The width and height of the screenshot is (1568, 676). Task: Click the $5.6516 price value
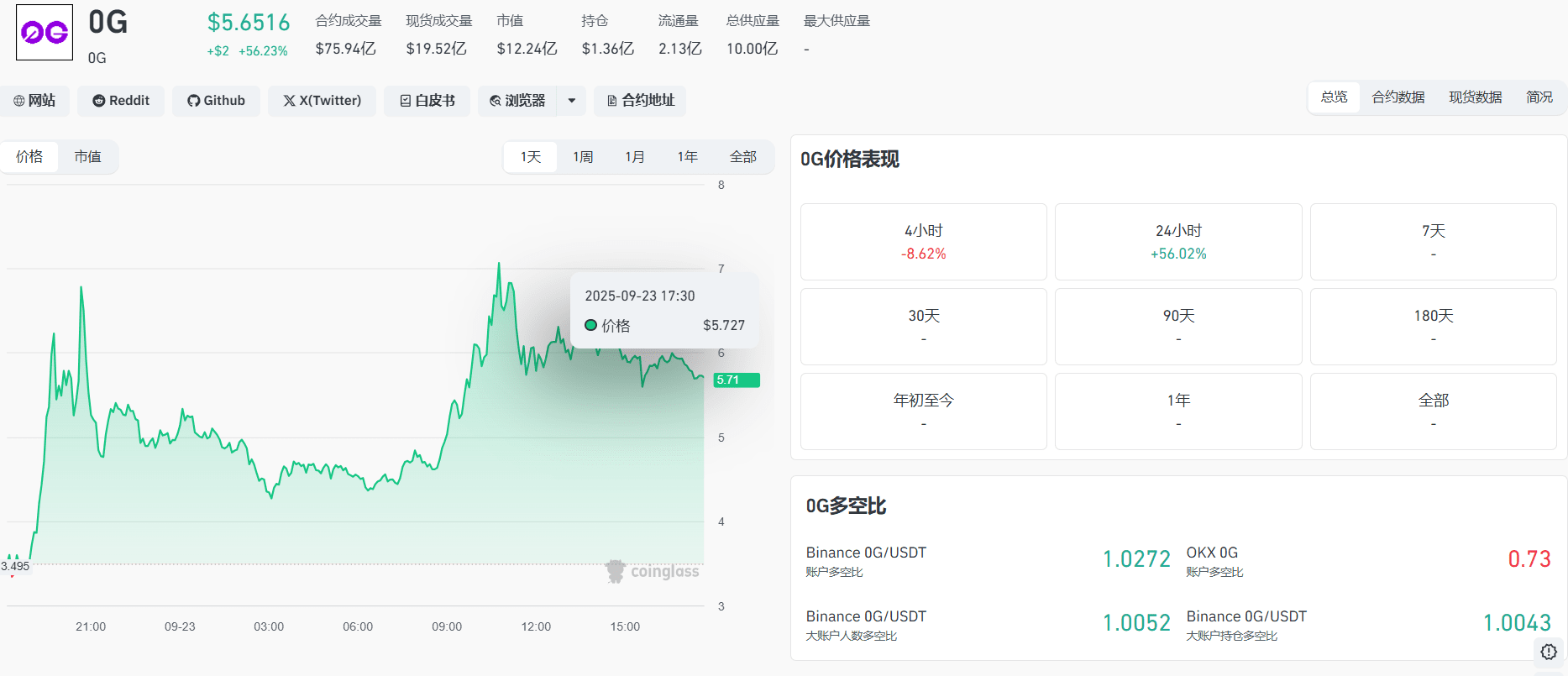click(x=249, y=23)
